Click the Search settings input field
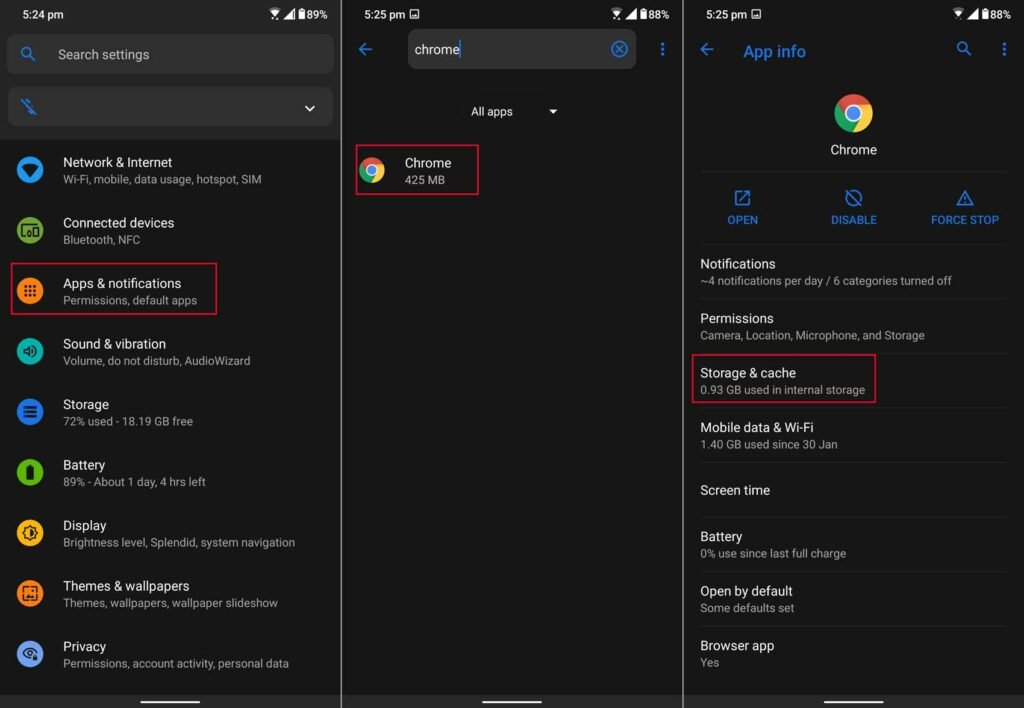Screen dimensions: 1024x708 (170, 54)
